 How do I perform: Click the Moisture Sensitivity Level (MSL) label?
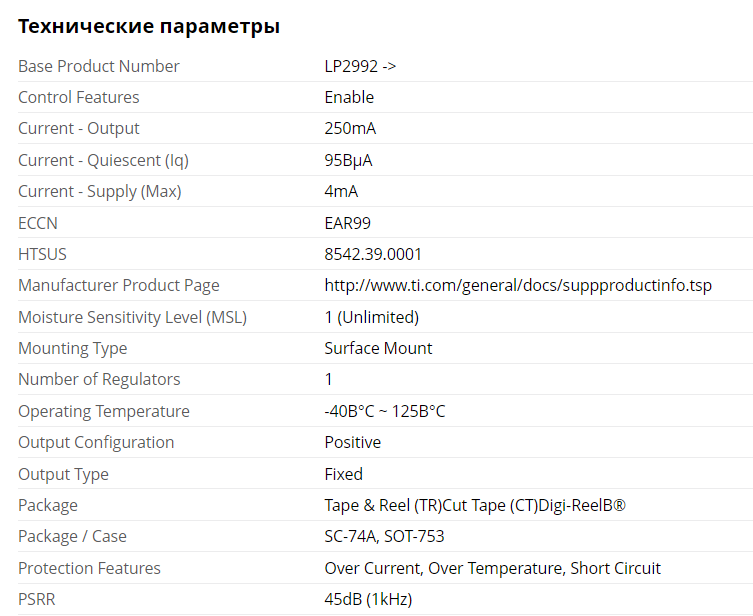tap(132, 317)
